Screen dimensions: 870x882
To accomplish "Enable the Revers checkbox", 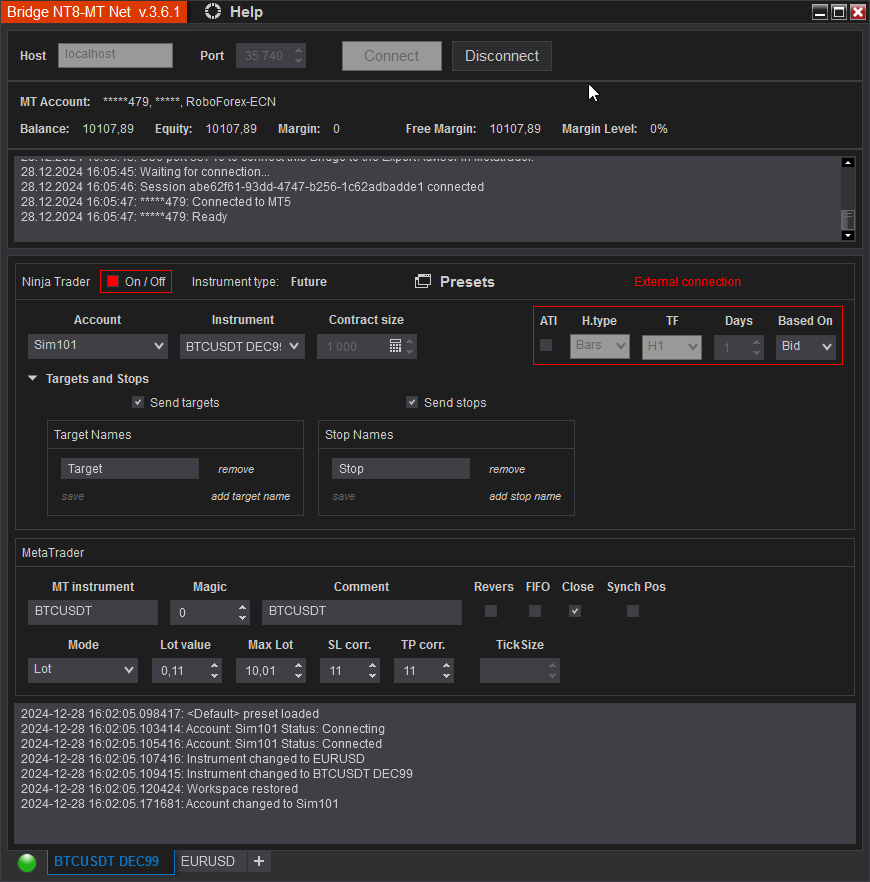I will pyautogui.click(x=491, y=611).
